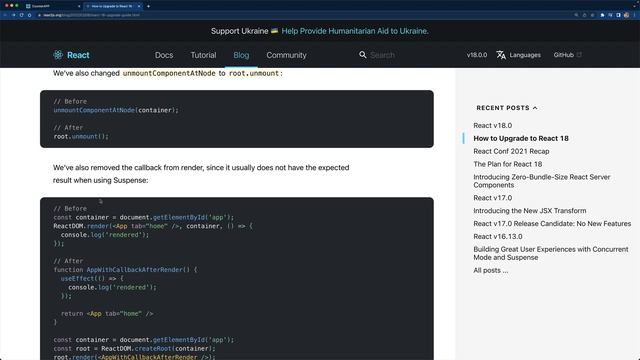Viewport: 640px width, 360px height.
Task: Go forward with the browser forward arrow
Action: (x=13, y=15)
